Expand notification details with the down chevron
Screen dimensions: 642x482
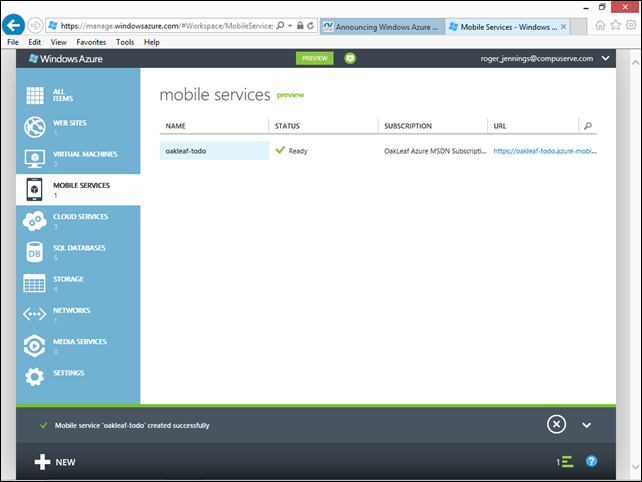[587, 425]
